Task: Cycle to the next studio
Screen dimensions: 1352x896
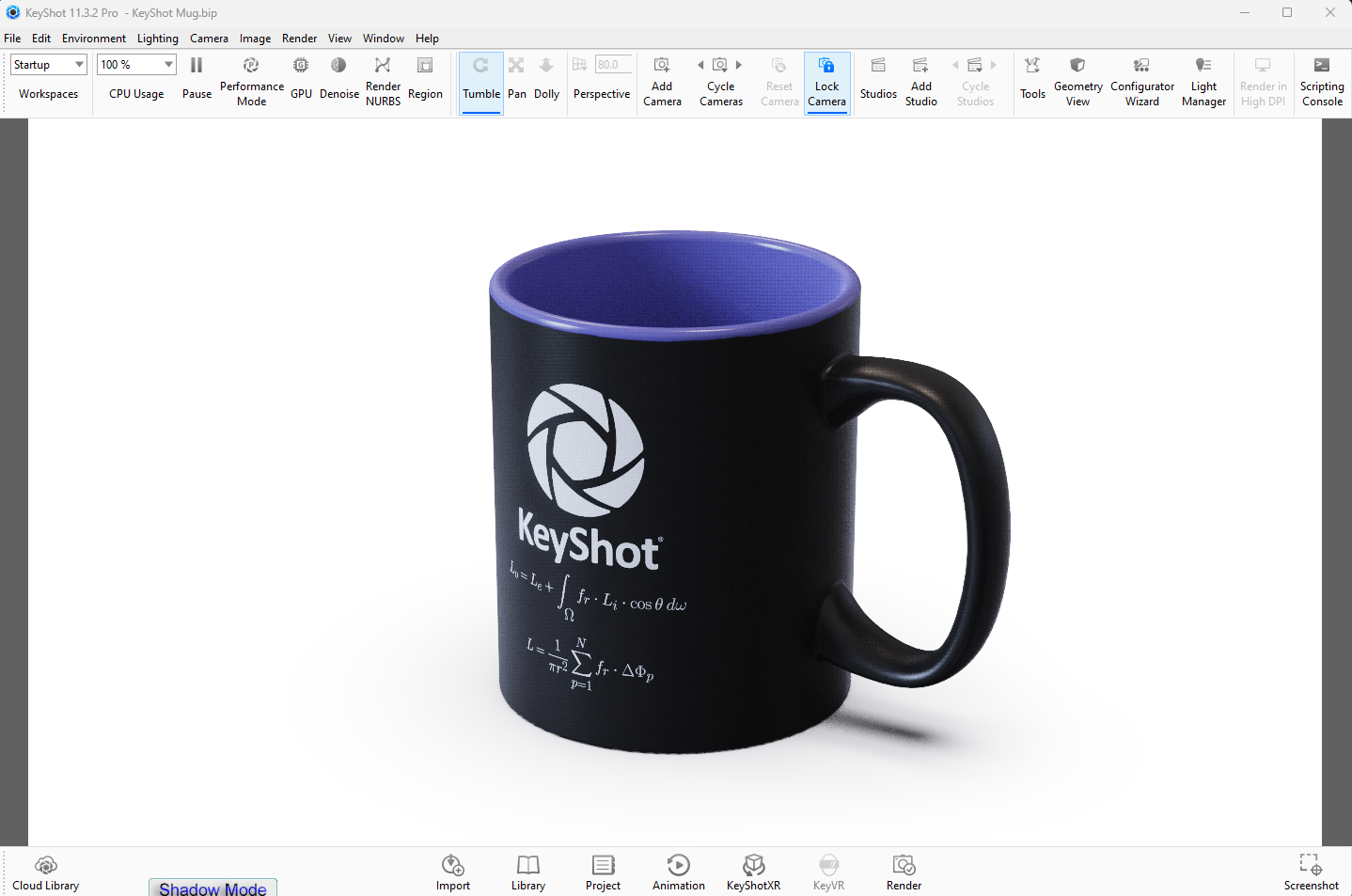Action: pos(993,65)
